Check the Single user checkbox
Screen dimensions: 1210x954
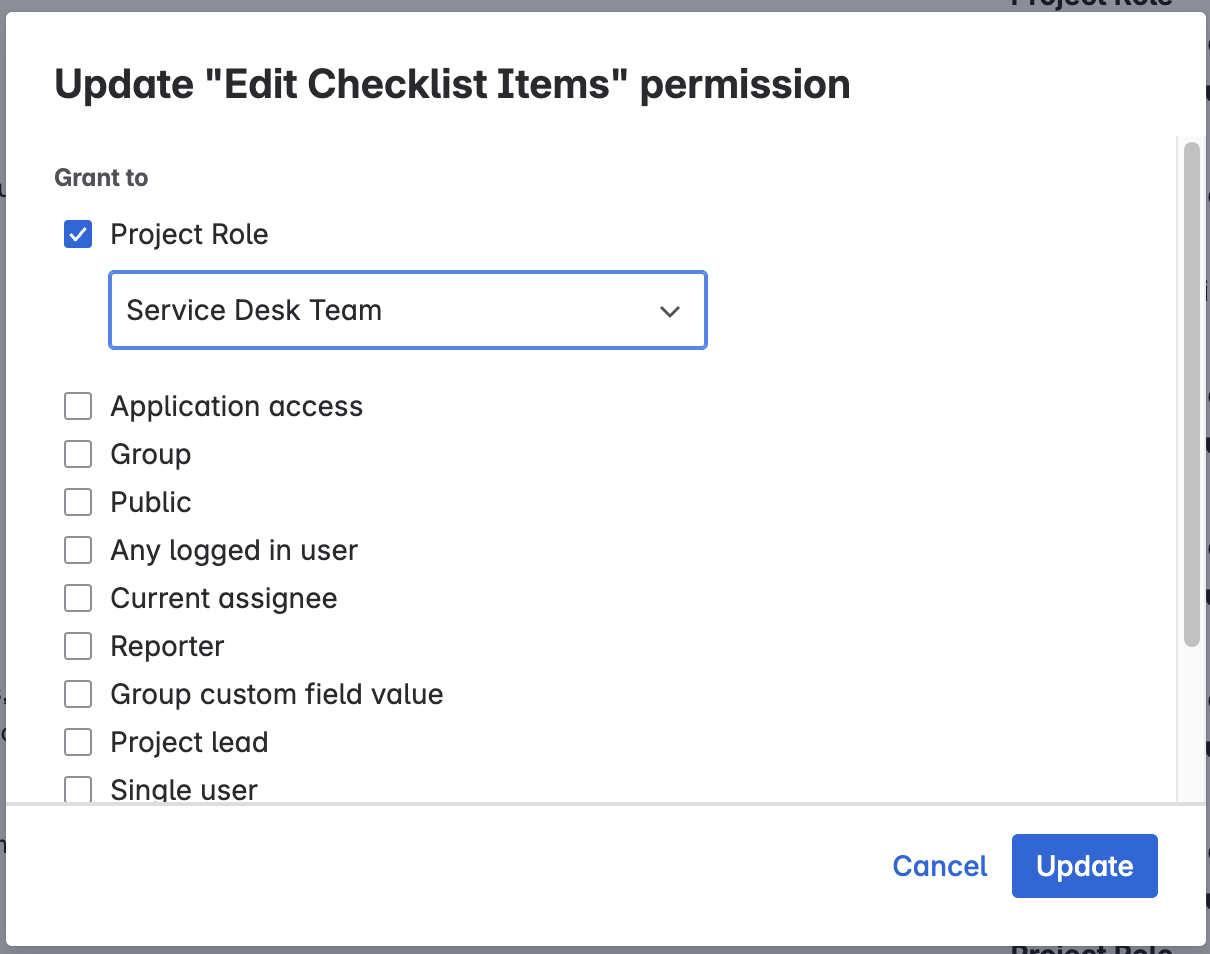(x=78, y=790)
